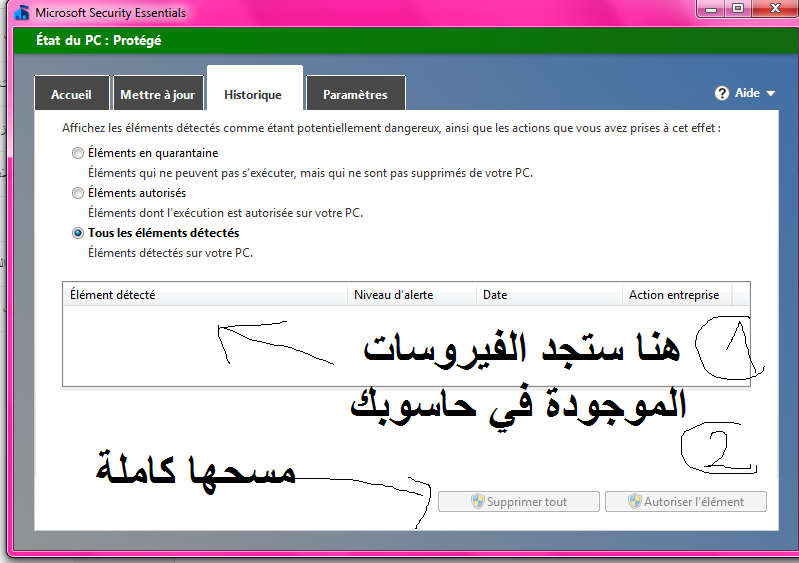Click the 'Affichez les éléments détectés' description
The image size is (799, 563).
pyautogui.click(x=391, y=128)
